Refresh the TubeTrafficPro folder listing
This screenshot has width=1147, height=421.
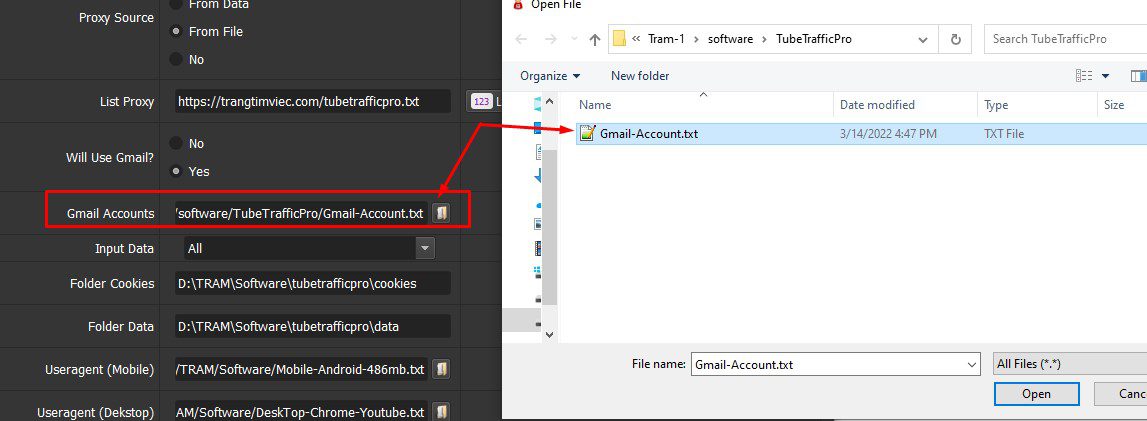pyautogui.click(x=955, y=39)
